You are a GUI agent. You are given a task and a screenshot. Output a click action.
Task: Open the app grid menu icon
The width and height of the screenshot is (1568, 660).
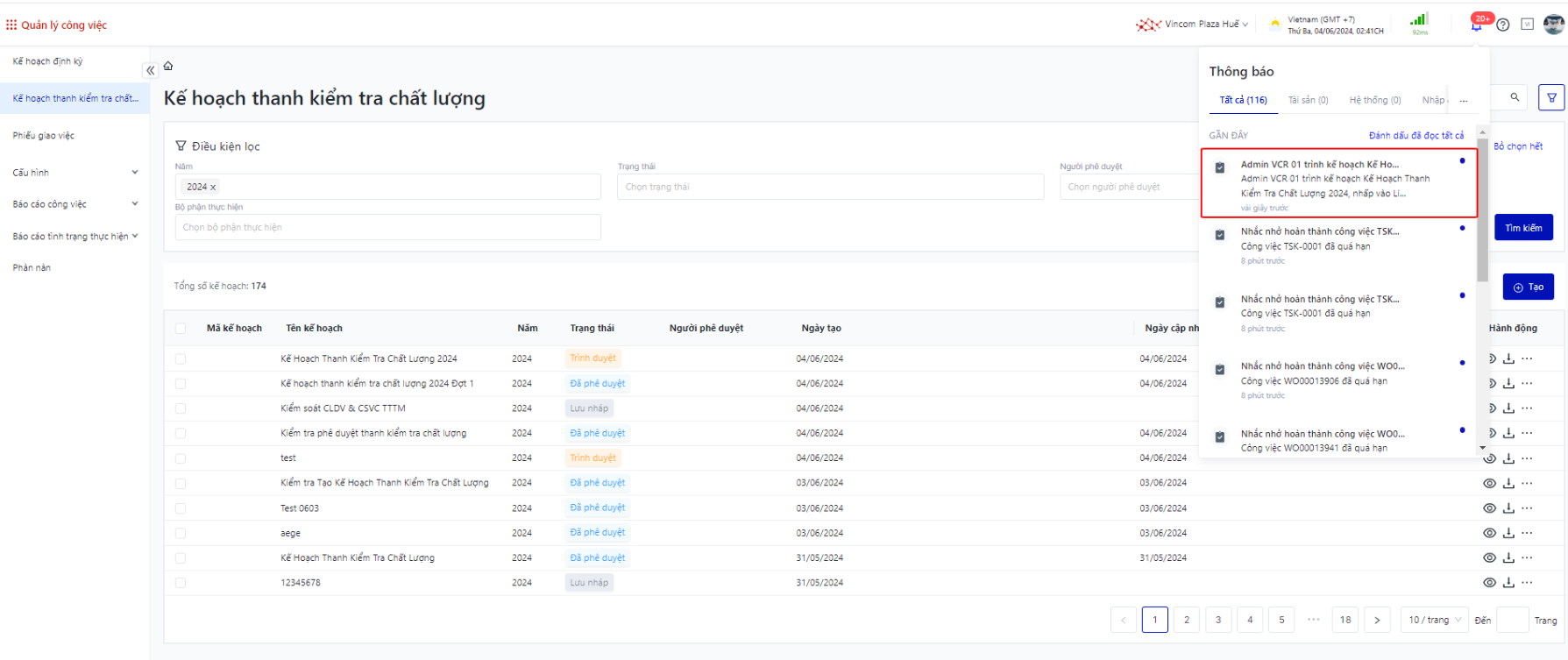click(x=11, y=25)
